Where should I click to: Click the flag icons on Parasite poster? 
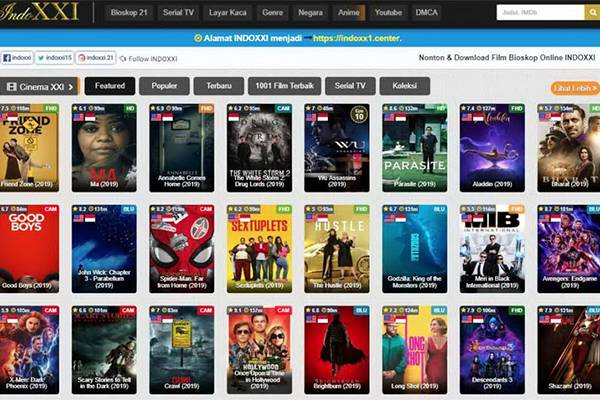(395, 117)
